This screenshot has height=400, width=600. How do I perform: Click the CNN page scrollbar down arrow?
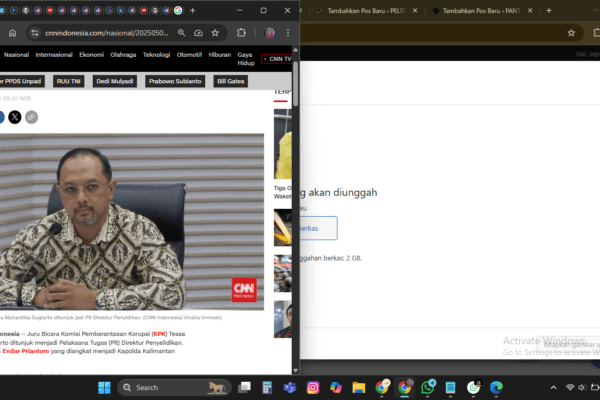coord(295,371)
